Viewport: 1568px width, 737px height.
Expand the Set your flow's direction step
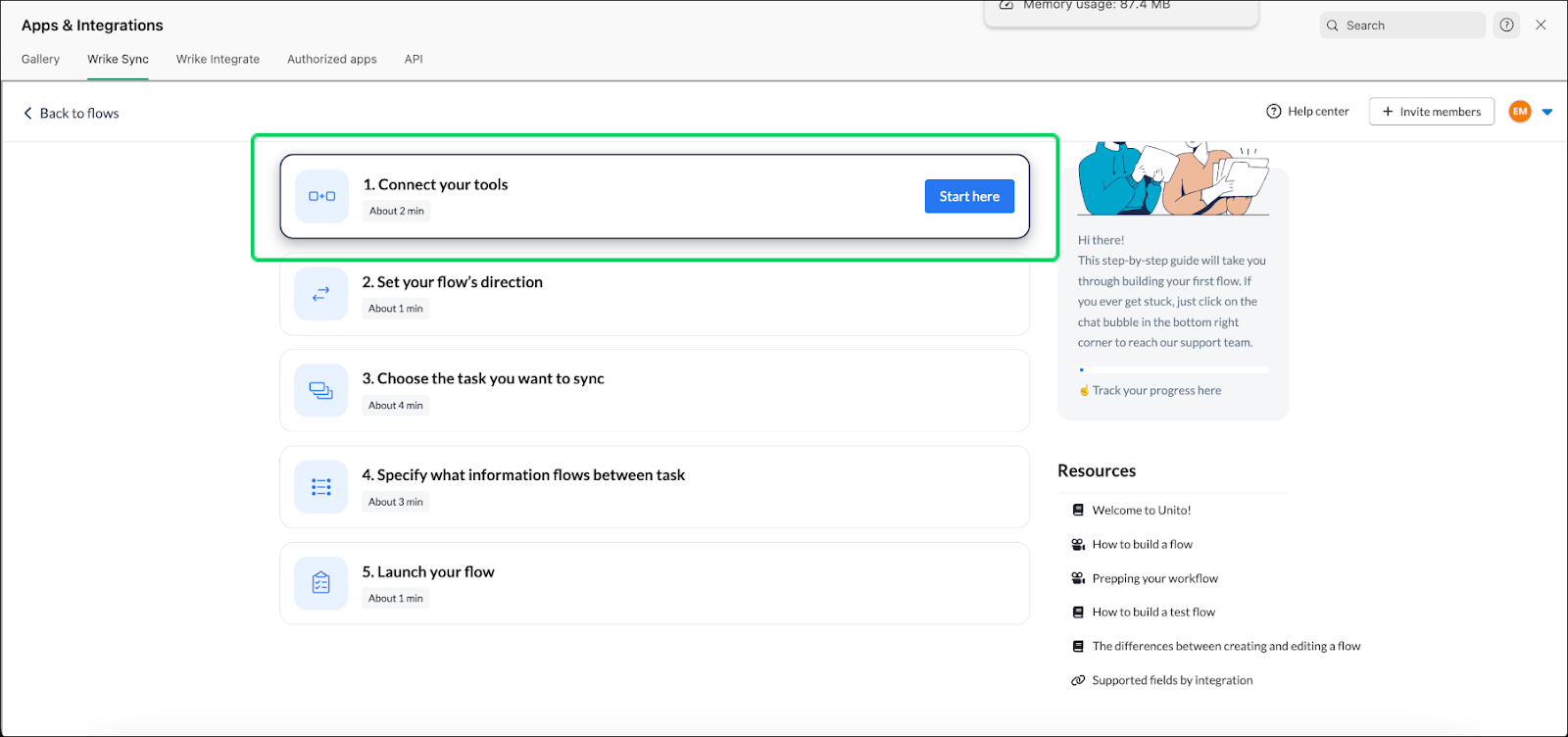pos(654,294)
